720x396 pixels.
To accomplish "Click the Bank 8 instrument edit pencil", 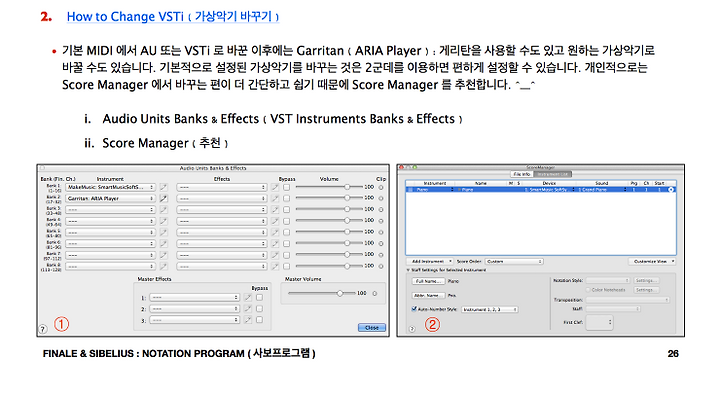I will [x=163, y=266].
